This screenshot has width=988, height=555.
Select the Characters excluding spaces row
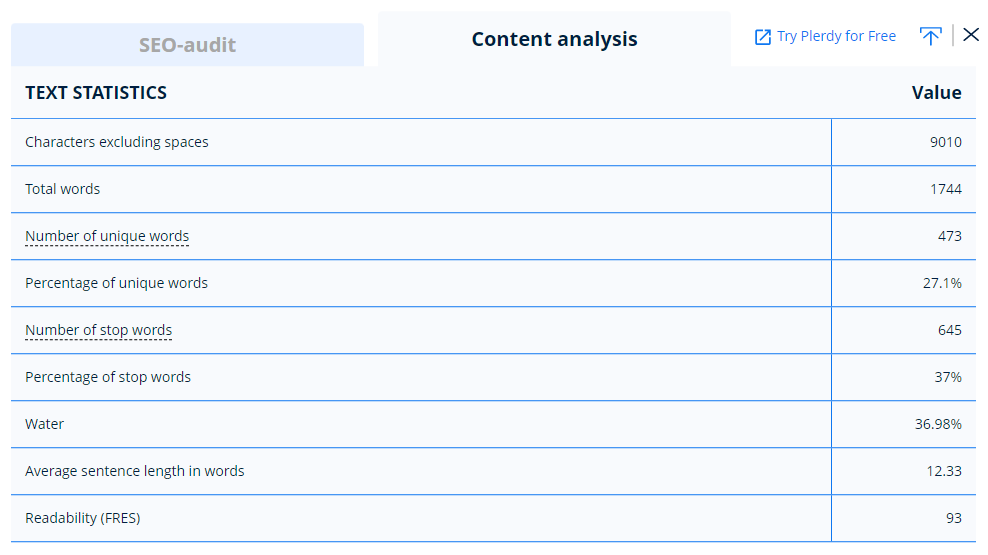[493, 142]
